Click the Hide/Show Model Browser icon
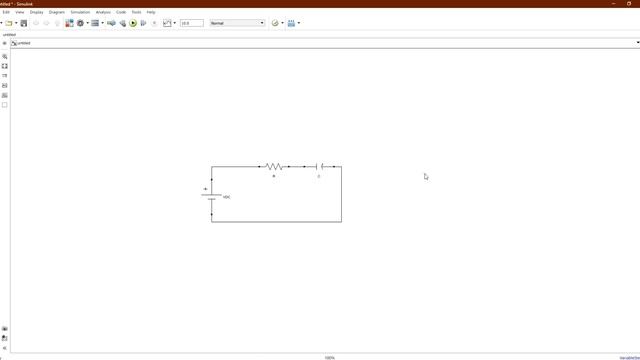640x360 pixels. (4, 43)
